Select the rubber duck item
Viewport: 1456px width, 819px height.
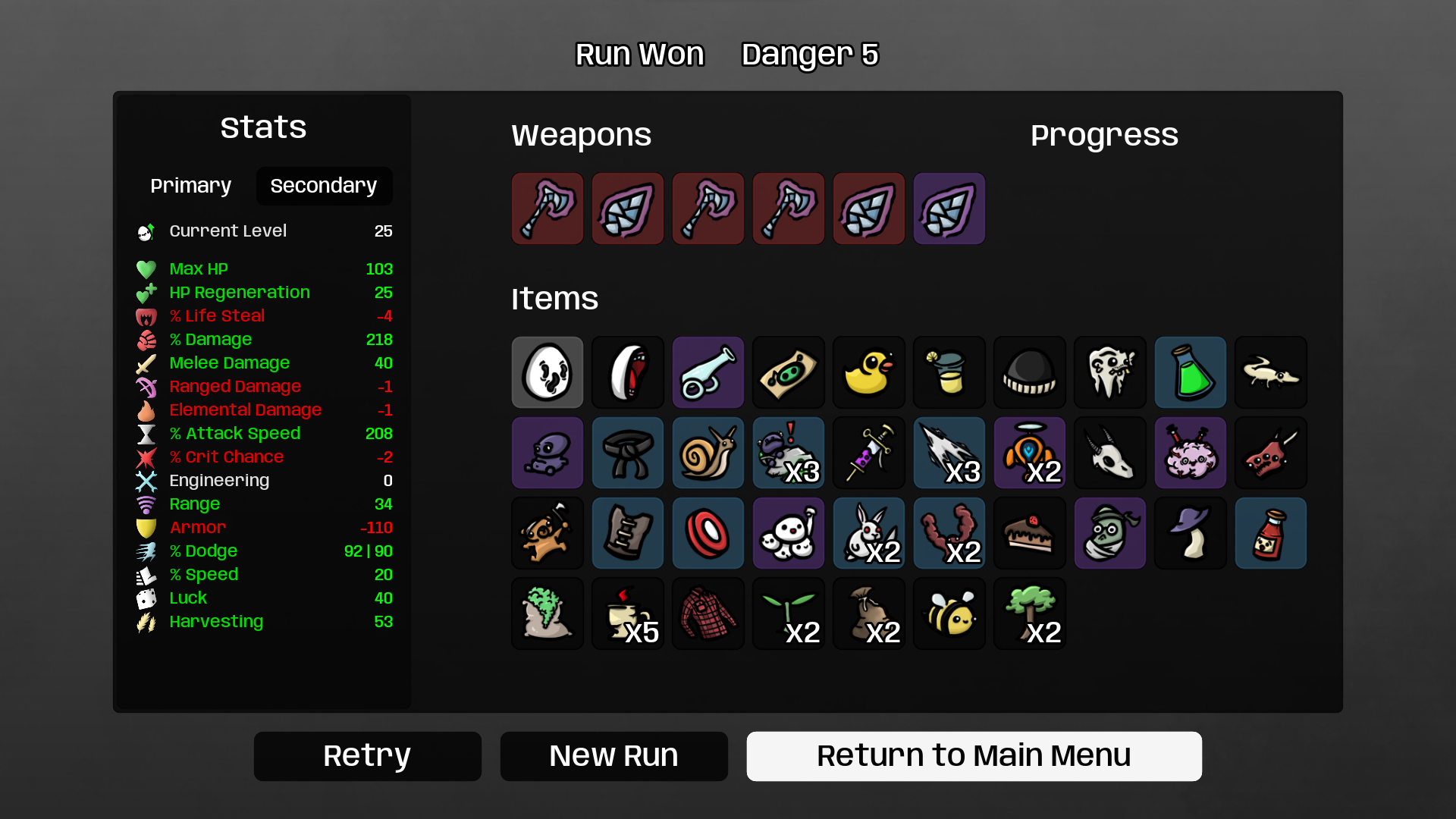click(868, 372)
